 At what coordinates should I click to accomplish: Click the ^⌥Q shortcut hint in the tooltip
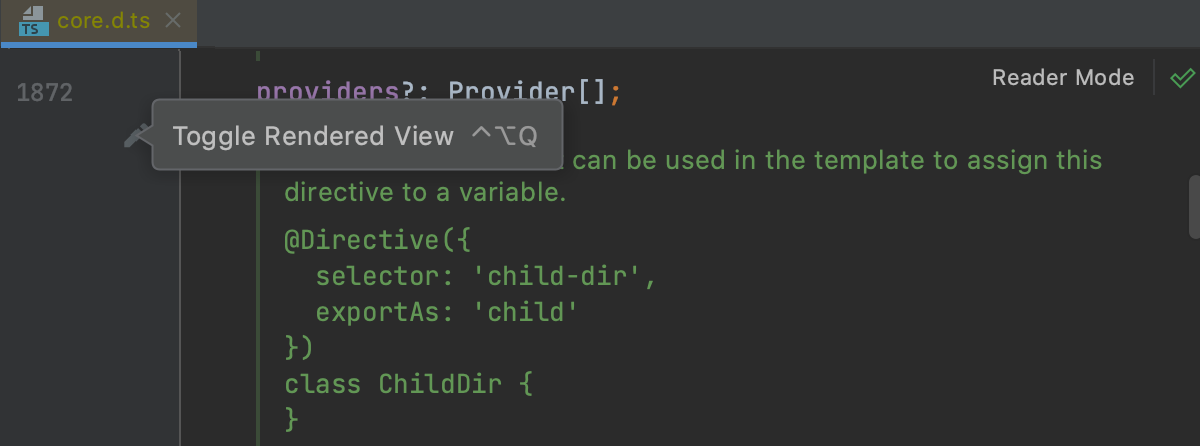[504, 136]
